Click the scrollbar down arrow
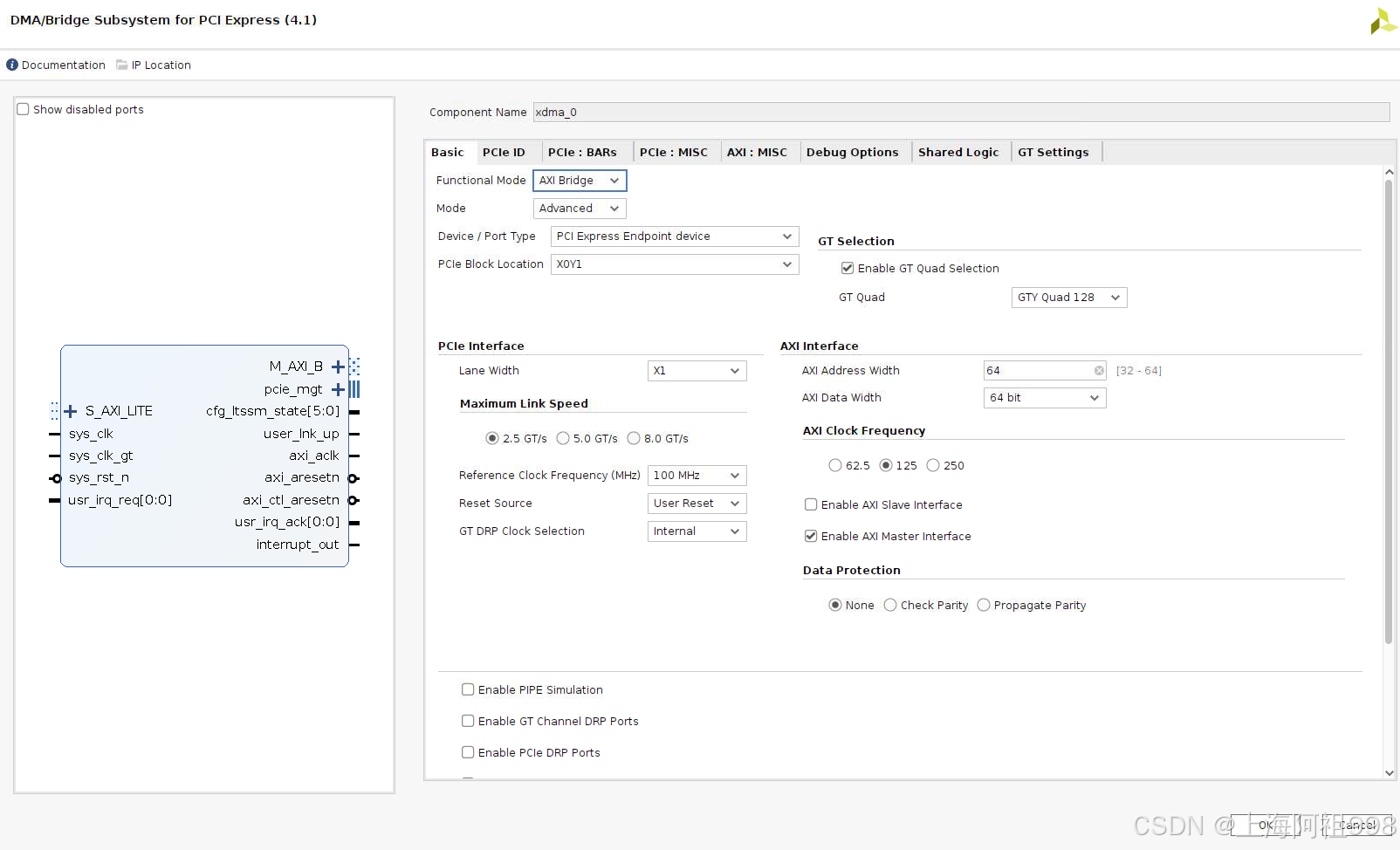The height and width of the screenshot is (850, 1400). 1389,773
